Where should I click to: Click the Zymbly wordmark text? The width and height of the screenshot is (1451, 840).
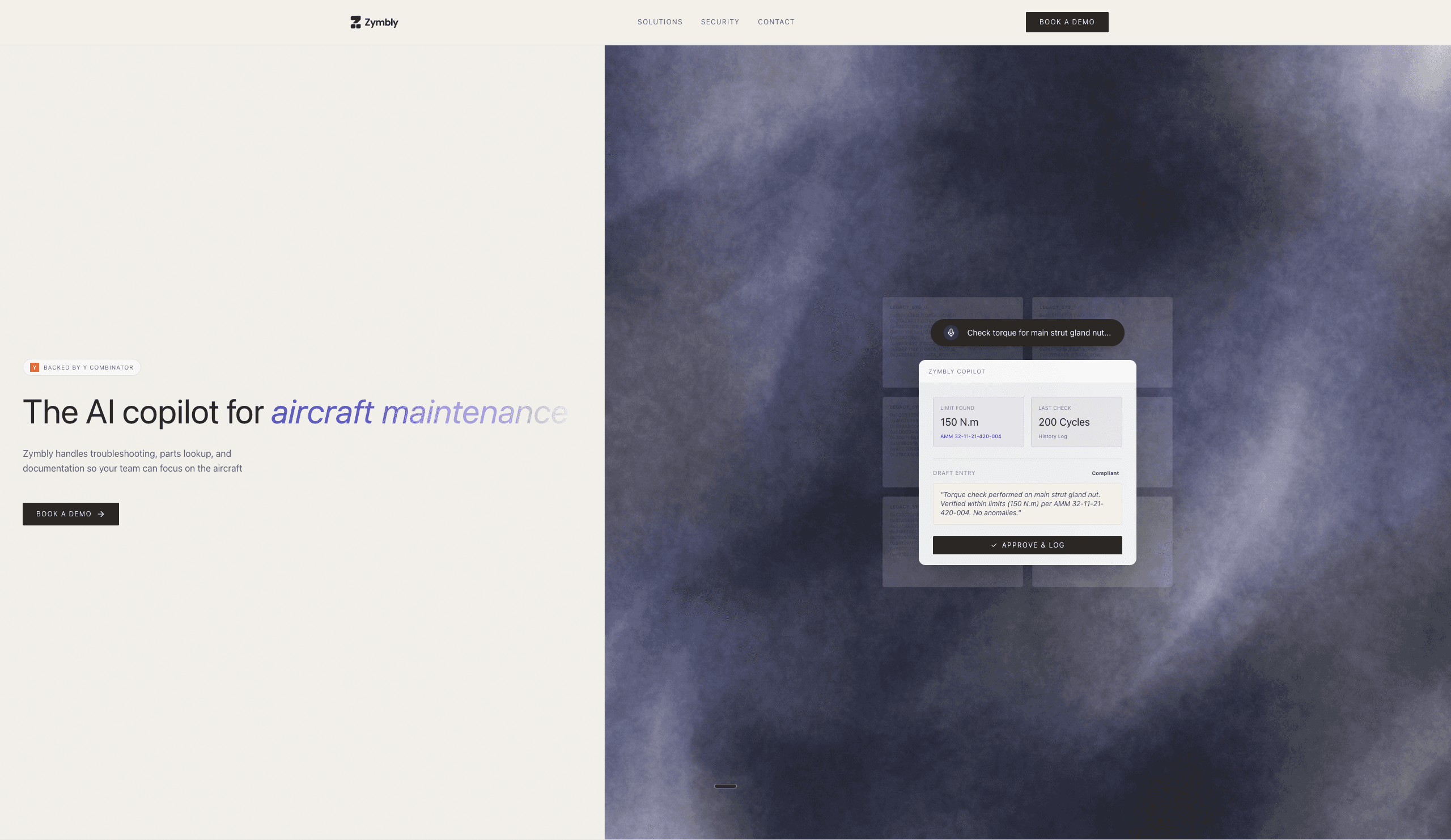point(381,23)
